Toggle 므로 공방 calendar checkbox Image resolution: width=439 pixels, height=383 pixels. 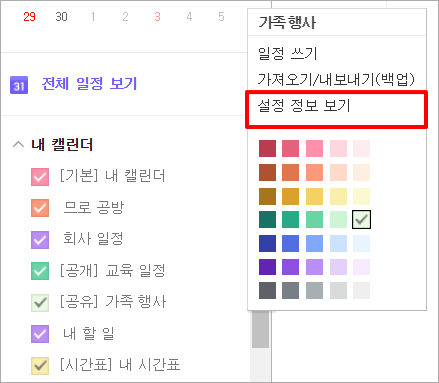click(x=40, y=208)
